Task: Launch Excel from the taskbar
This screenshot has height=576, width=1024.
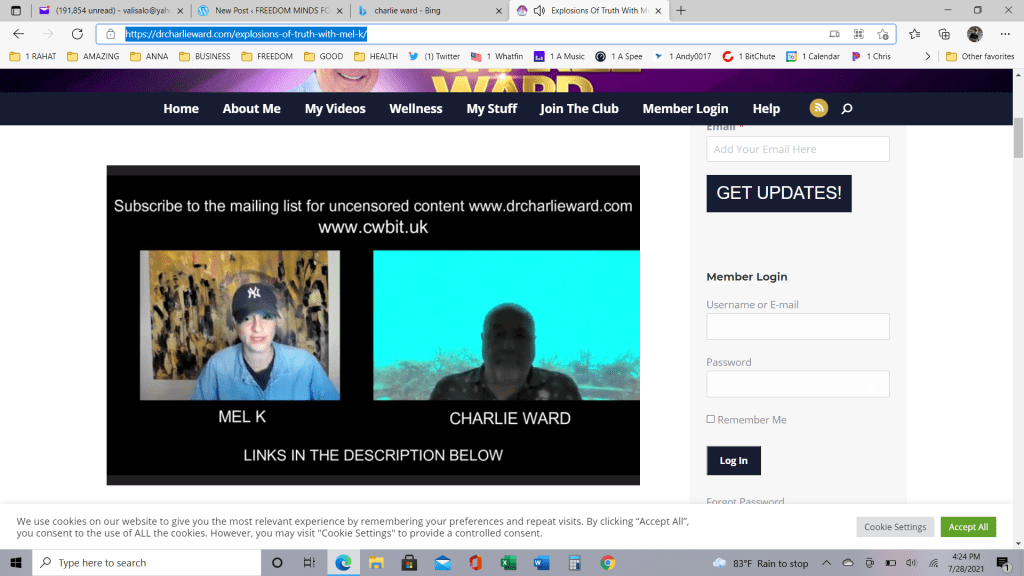Action: (x=508, y=563)
